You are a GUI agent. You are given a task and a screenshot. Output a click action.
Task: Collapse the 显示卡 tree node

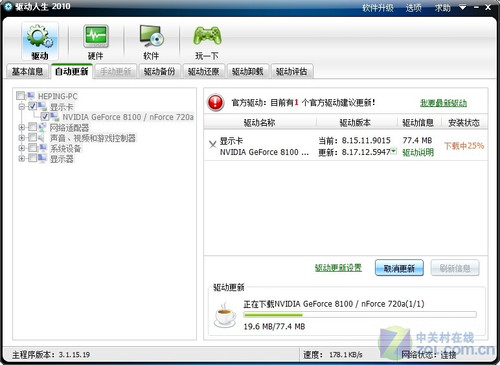(22, 107)
